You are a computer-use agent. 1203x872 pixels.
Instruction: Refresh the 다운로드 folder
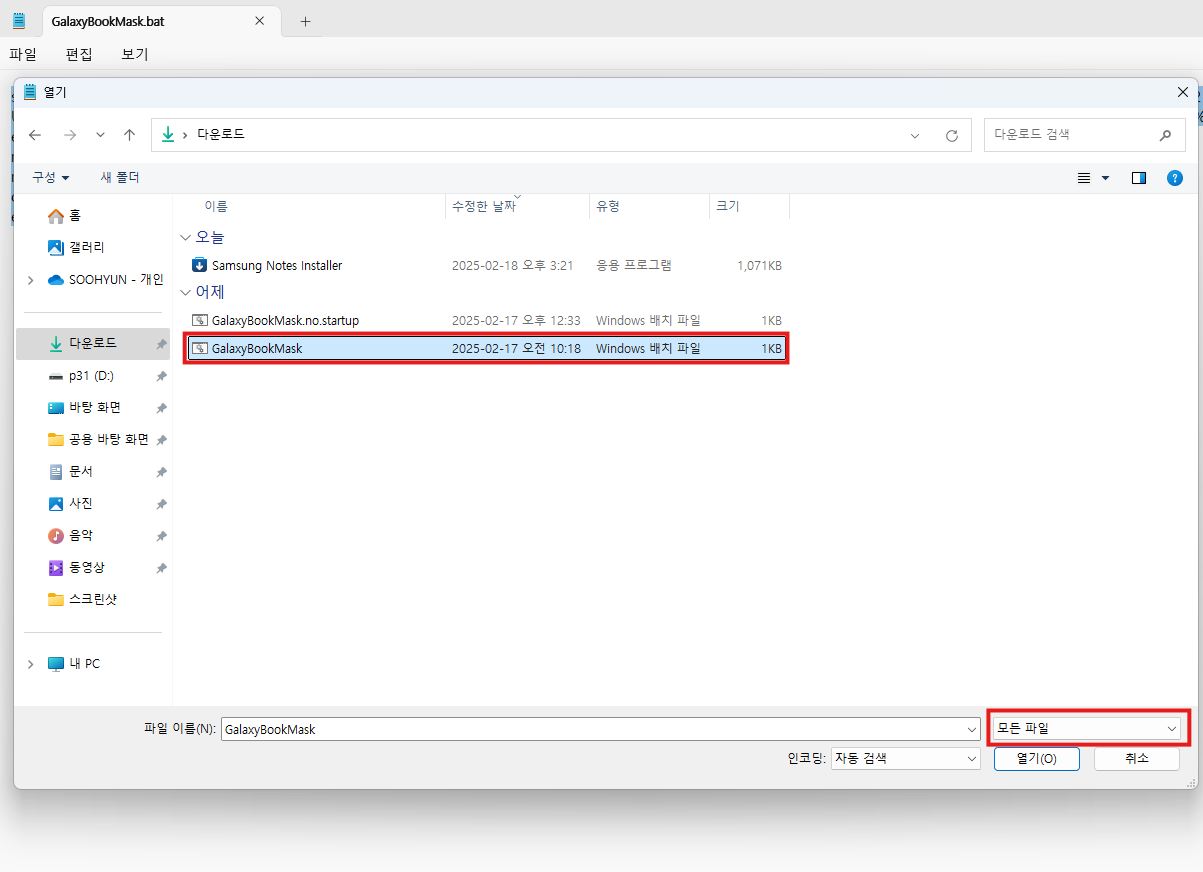click(x=951, y=135)
